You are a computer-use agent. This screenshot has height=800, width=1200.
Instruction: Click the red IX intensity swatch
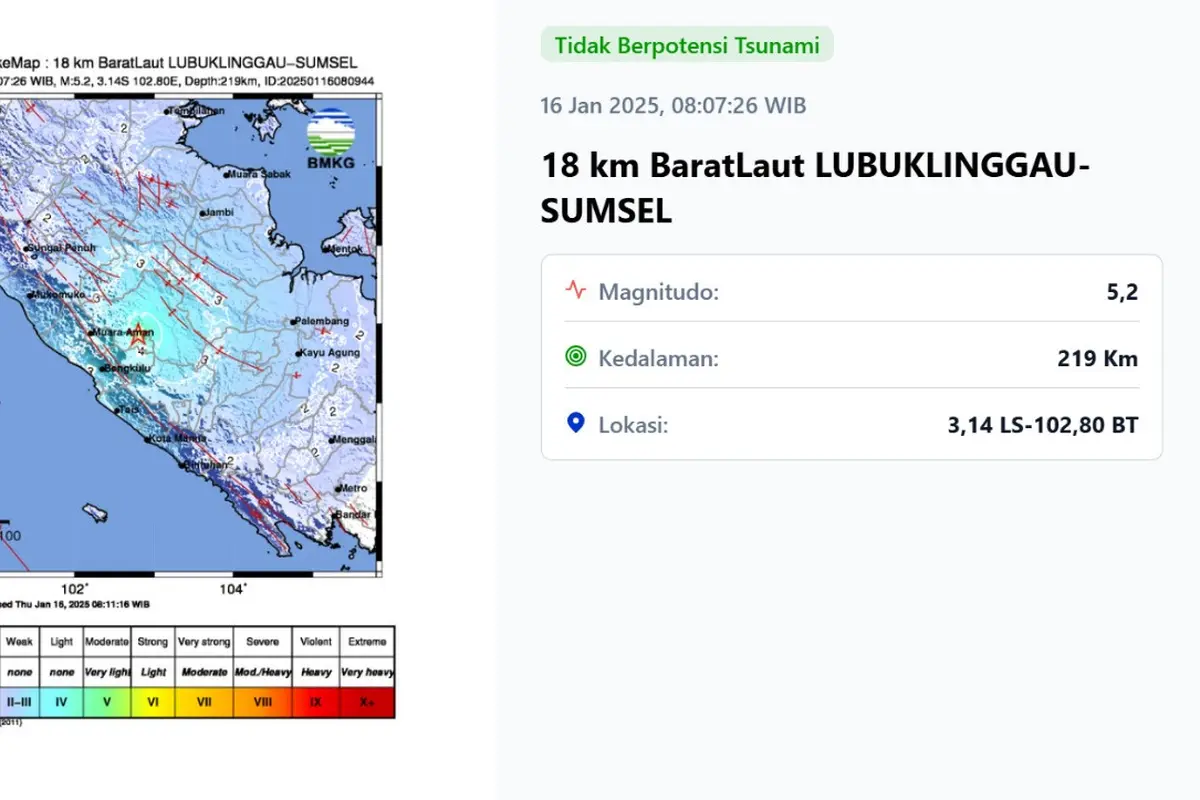(316, 703)
